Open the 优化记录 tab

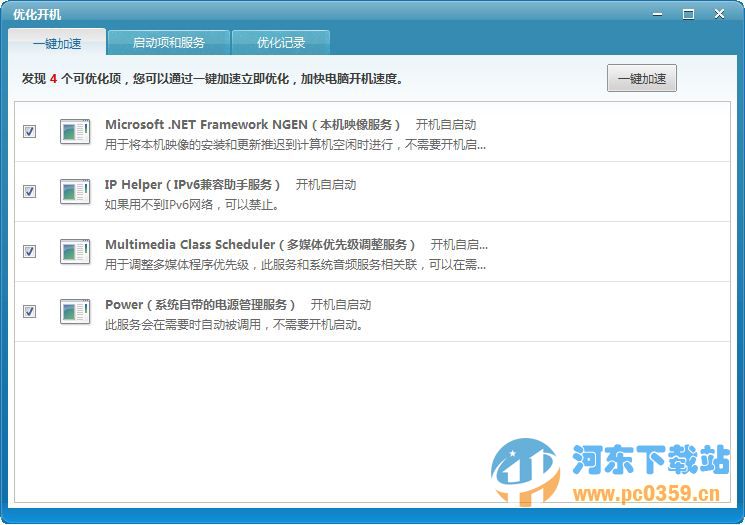281,43
